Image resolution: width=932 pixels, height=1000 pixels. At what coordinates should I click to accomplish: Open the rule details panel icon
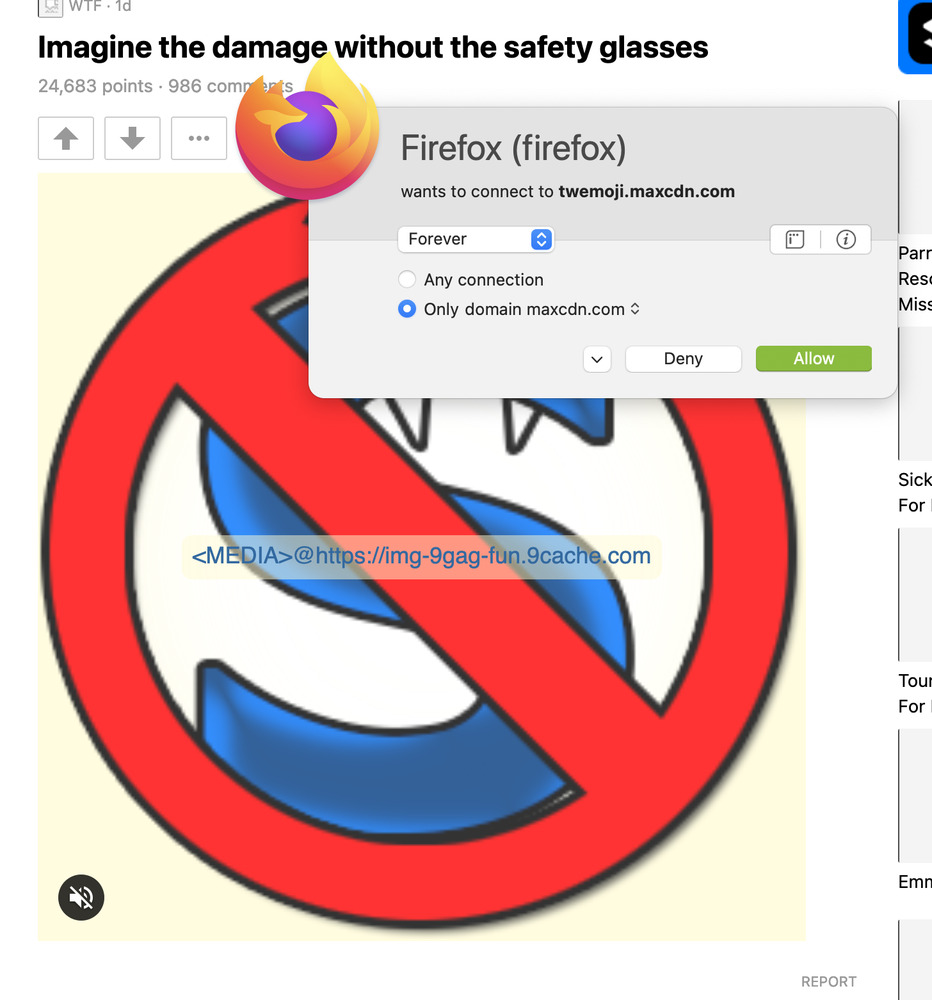[x=795, y=240]
